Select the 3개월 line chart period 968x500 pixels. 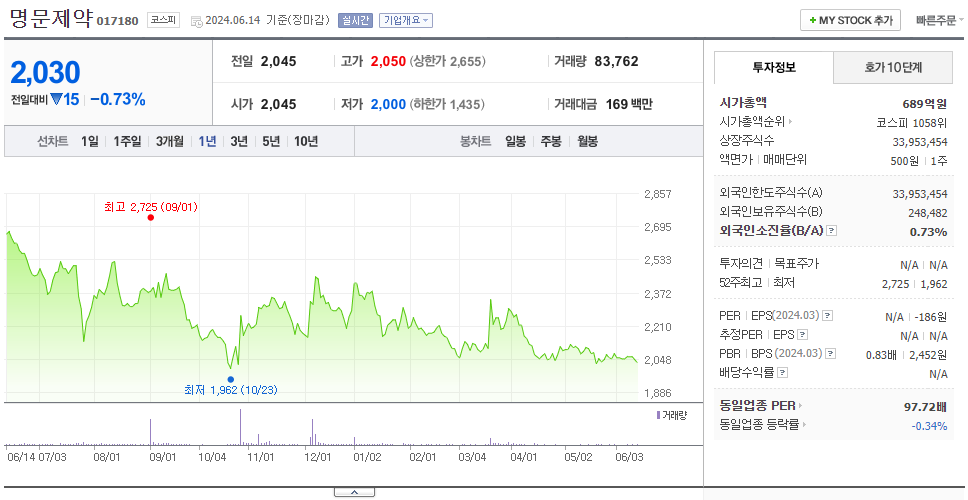(x=170, y=141)
